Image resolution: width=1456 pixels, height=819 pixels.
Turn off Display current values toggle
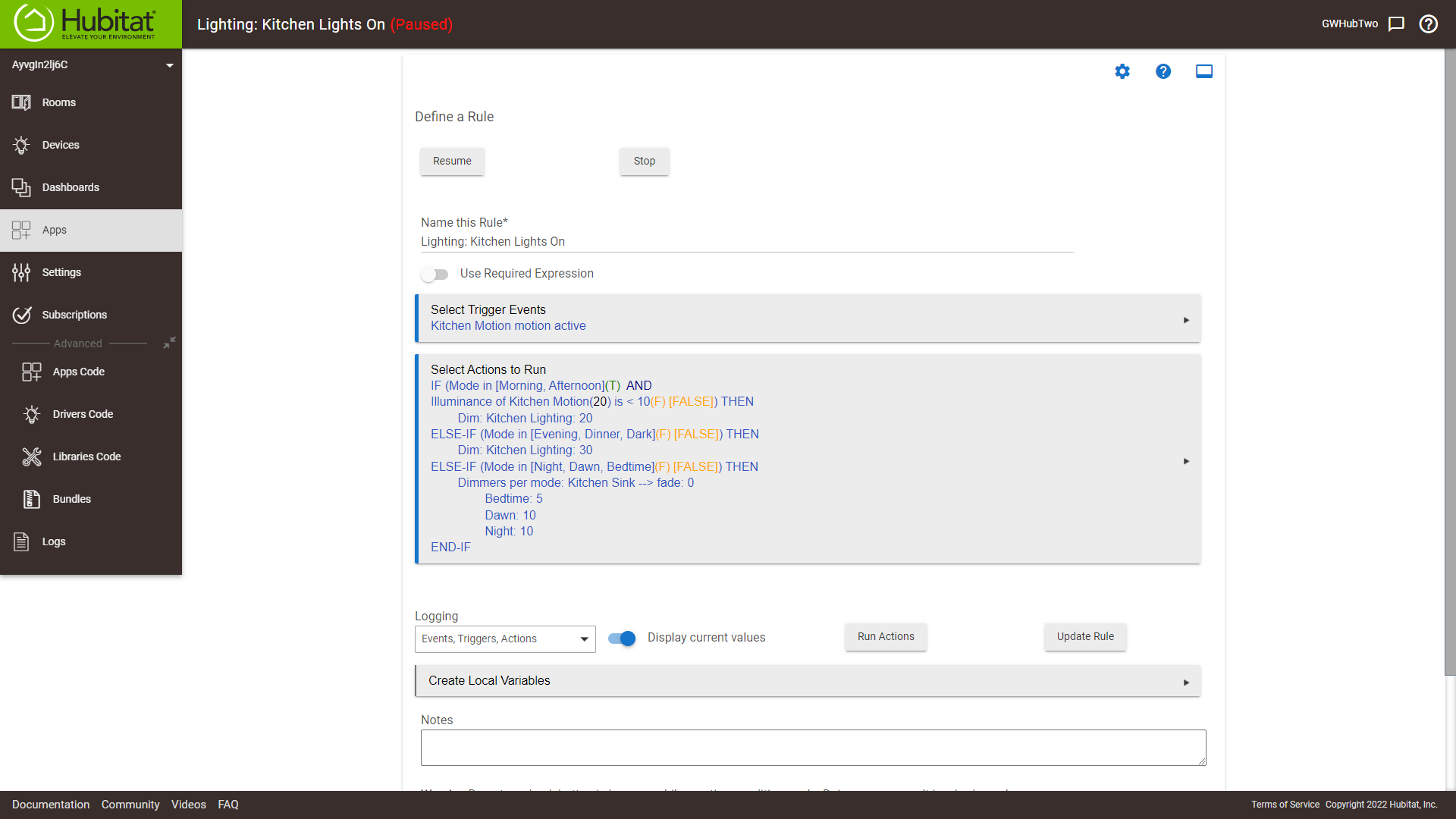622,639
